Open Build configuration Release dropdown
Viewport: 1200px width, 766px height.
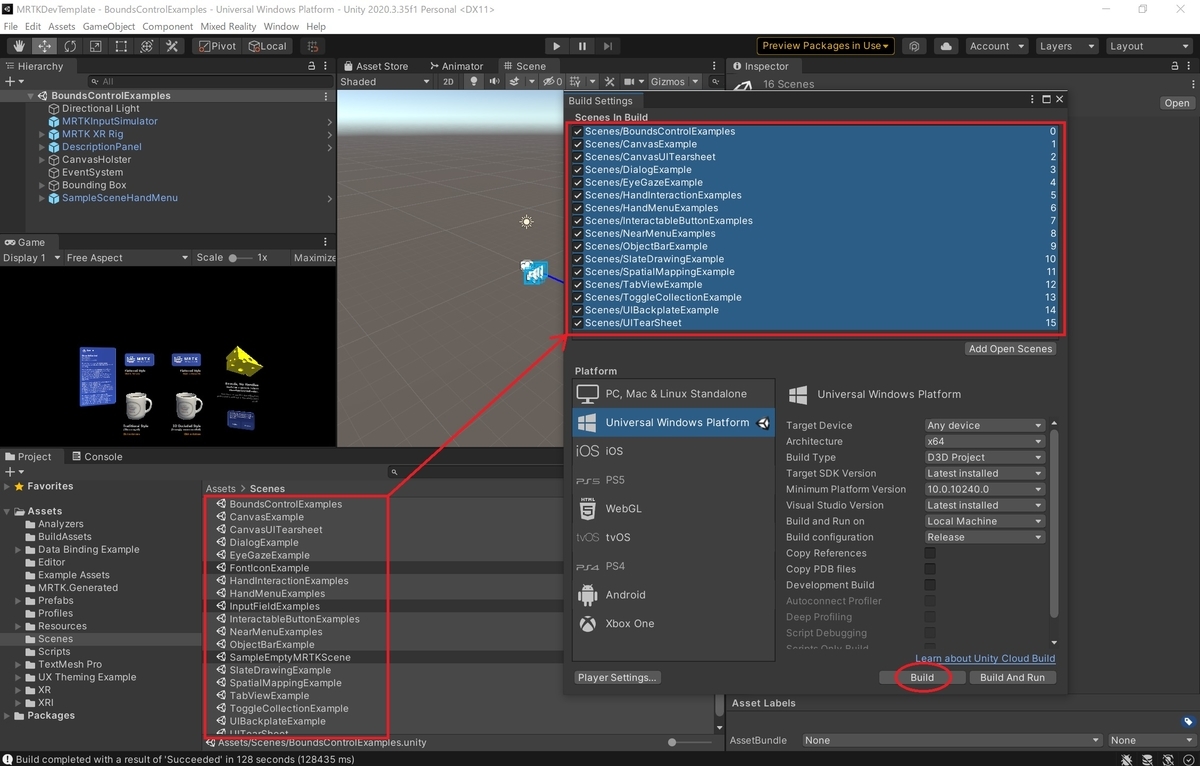pos(984,537)
